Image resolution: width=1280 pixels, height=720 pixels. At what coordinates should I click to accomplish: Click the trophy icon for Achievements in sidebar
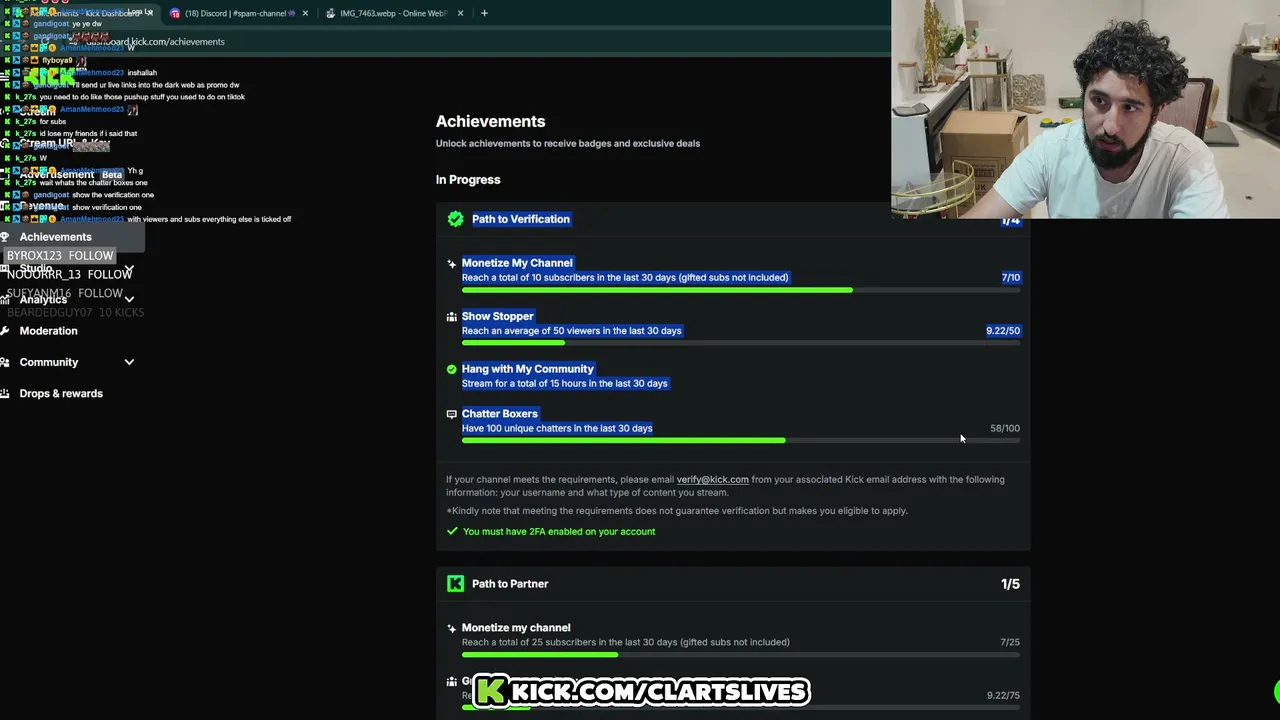click(x=5, y=237)
